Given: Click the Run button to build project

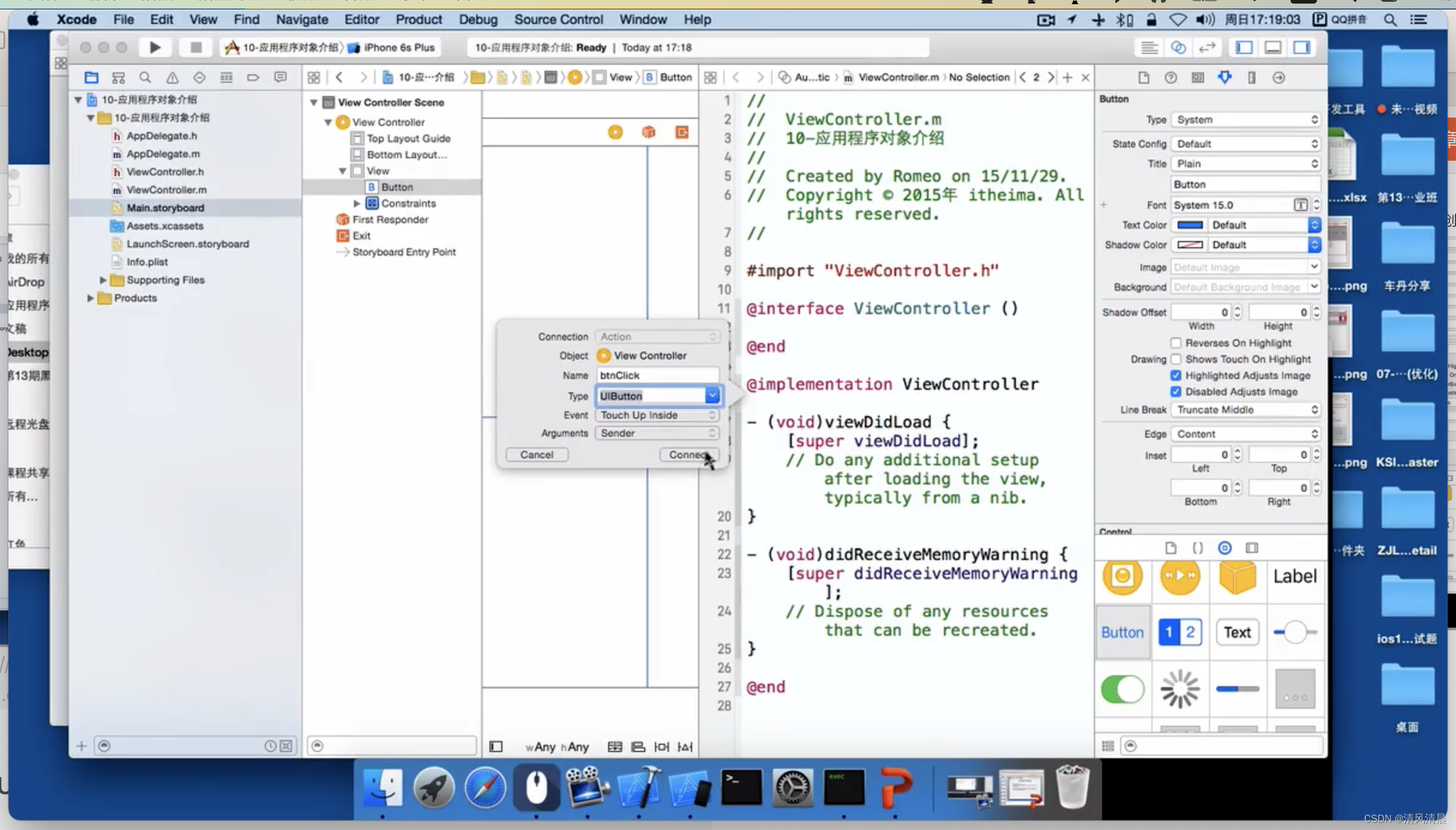Looking at the screenshot, I should [155, 47].
